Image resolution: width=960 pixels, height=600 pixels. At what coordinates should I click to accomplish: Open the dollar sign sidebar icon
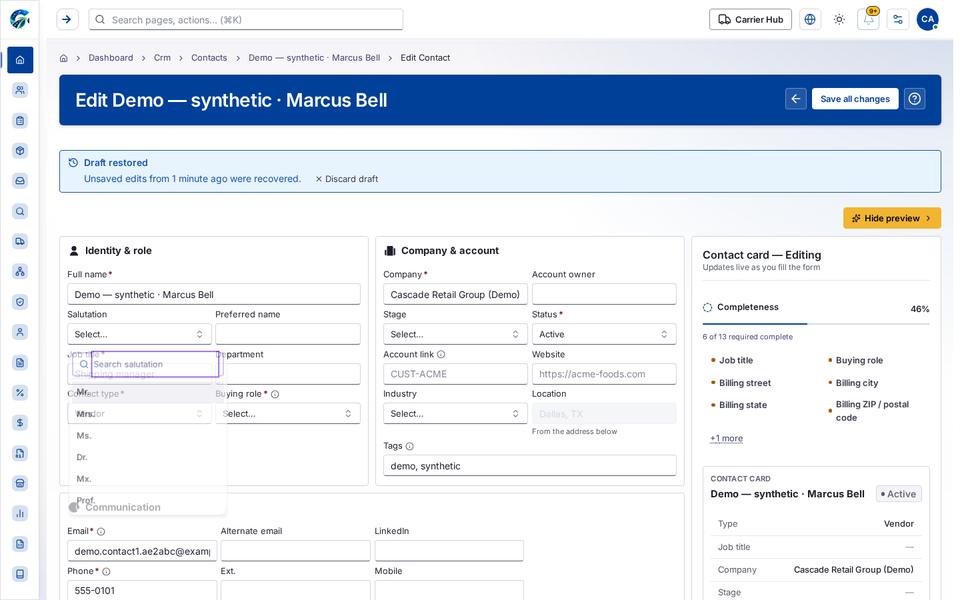coord(20,422)
